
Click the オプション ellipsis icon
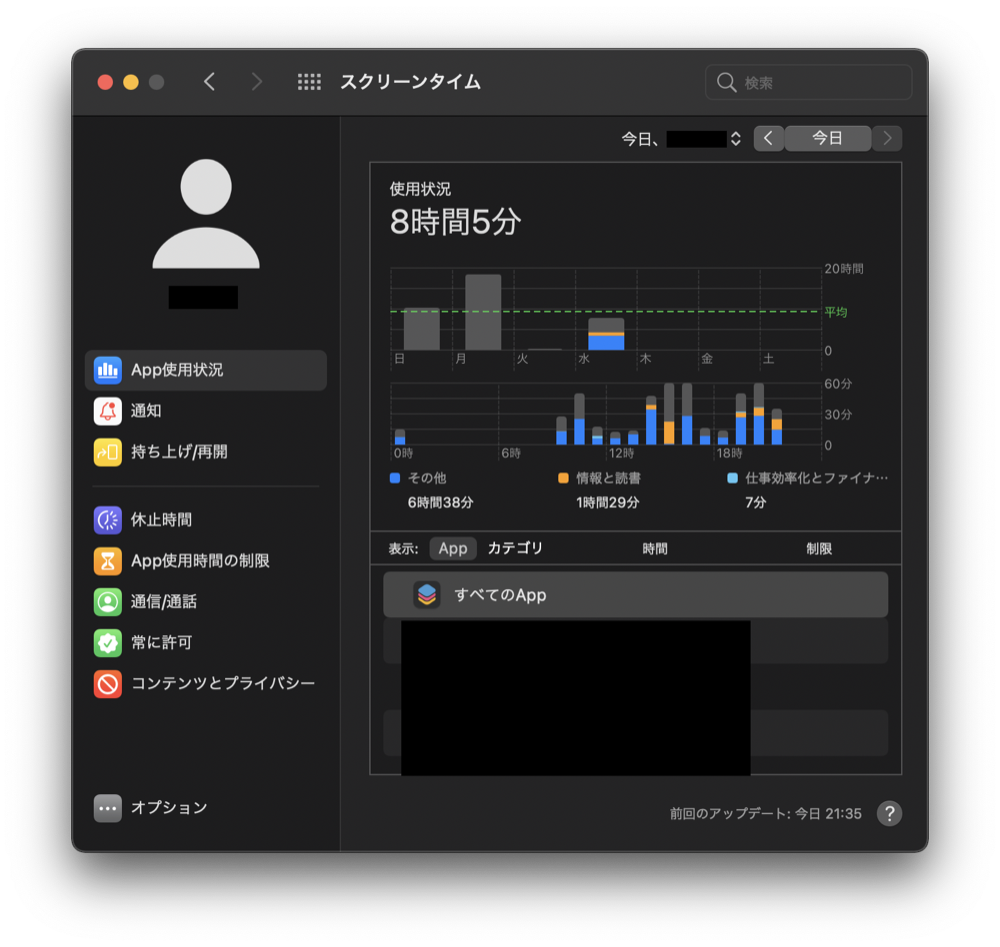point(108,808)
